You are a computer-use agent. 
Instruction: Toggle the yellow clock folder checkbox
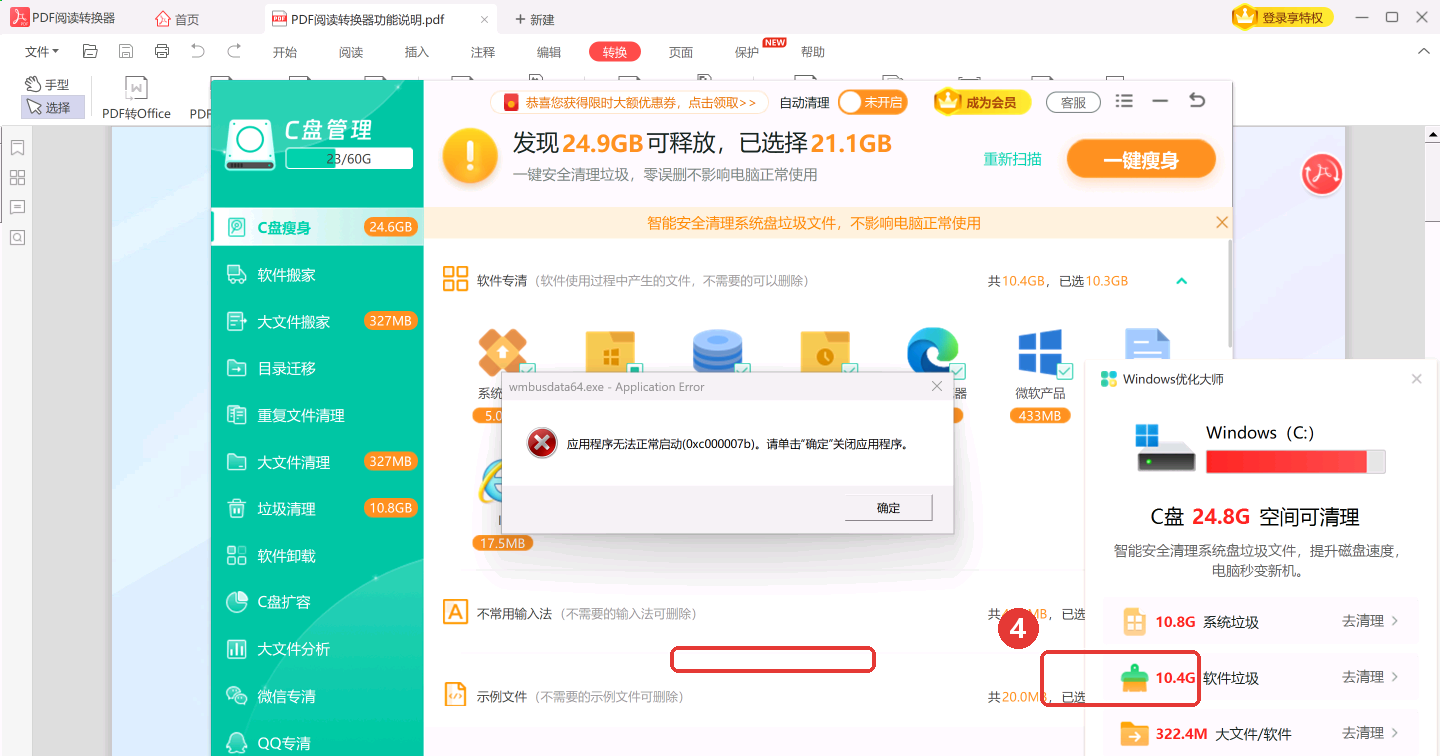[849, 371]
